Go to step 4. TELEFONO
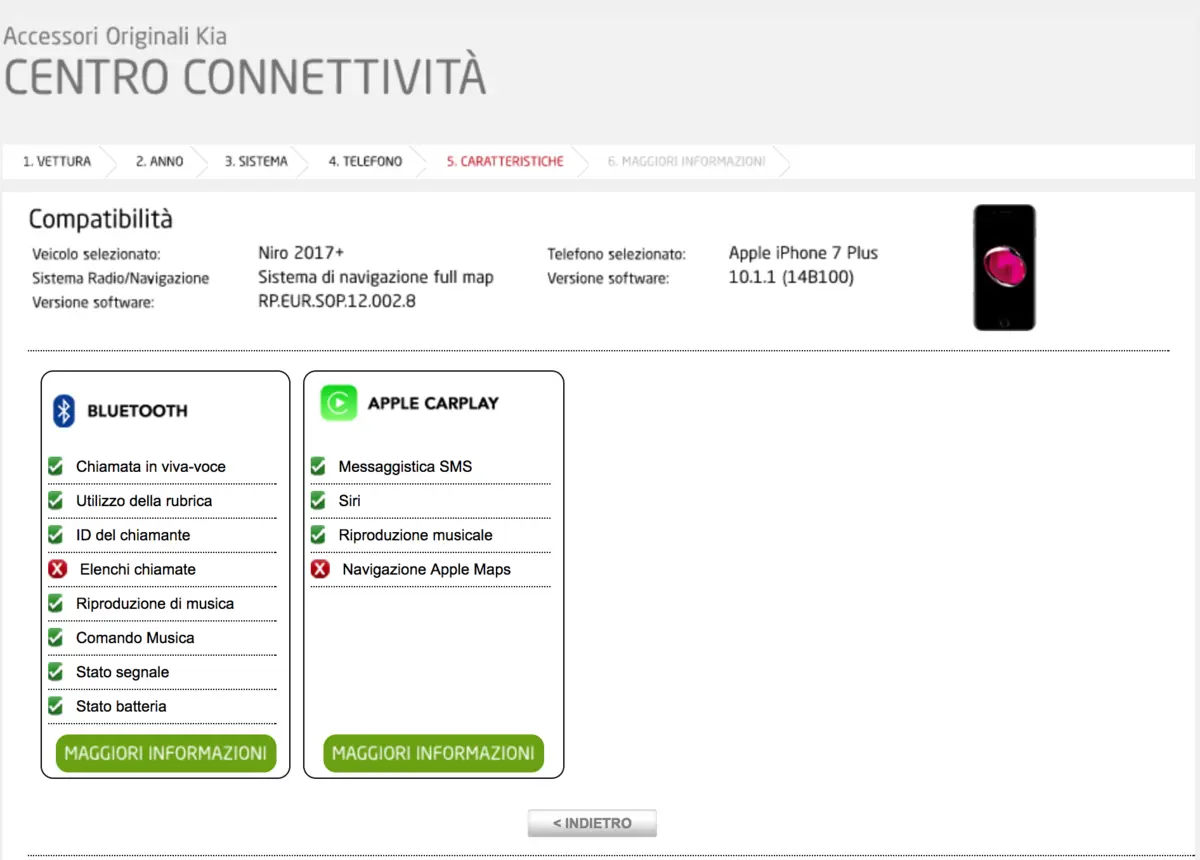The height and width of the screenshot is (860, 1200). coord(365,161)
